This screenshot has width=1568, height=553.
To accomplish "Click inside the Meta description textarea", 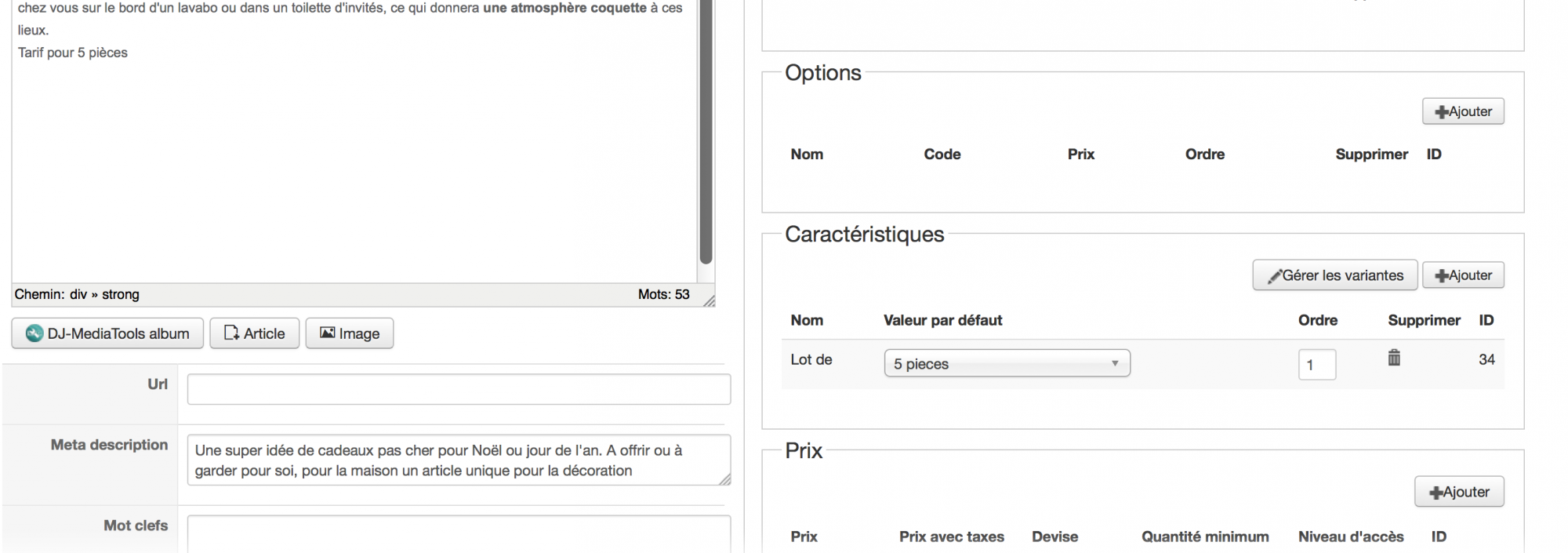I will click(459, 460).
